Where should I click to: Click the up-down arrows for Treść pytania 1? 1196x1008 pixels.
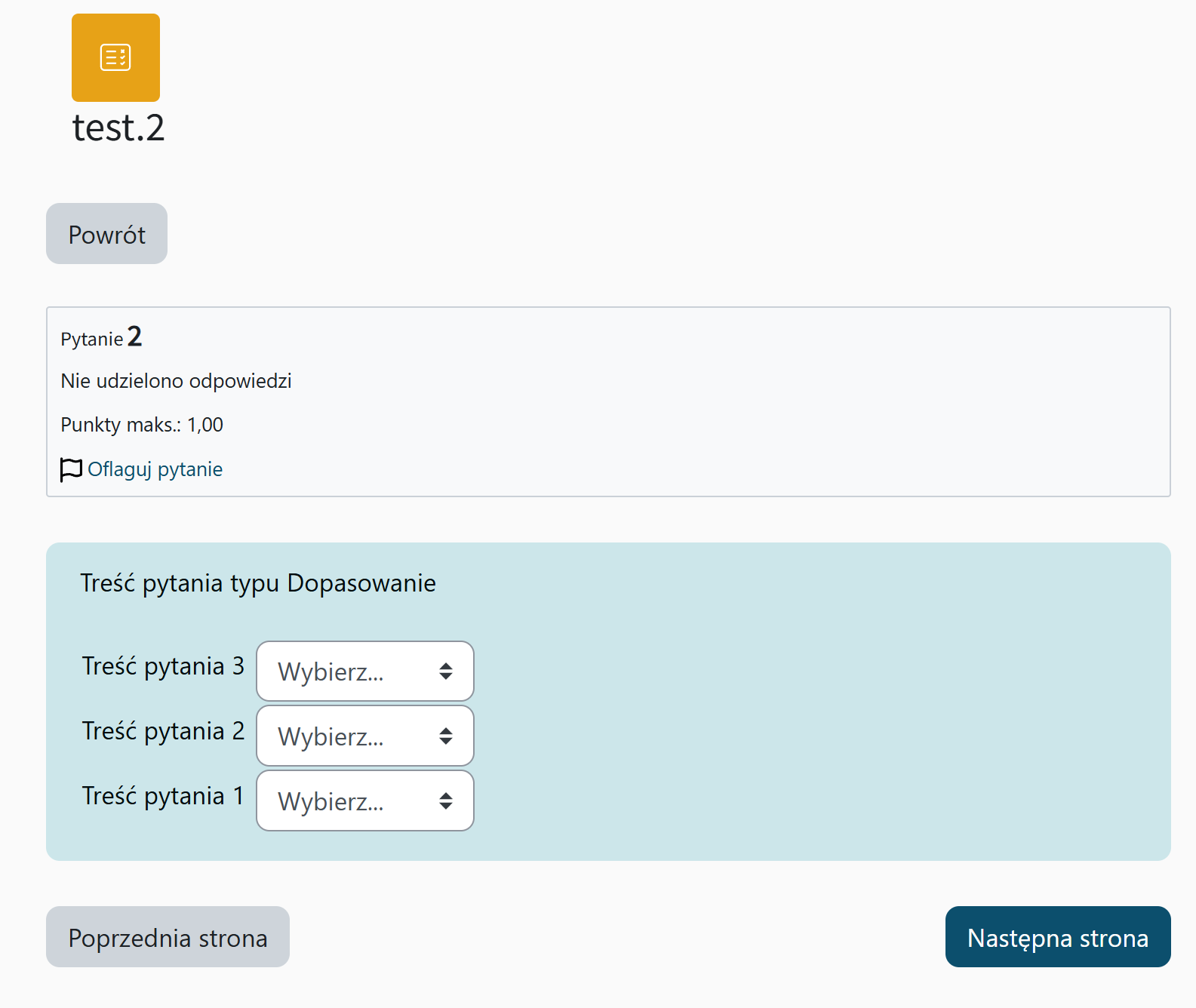(446, 801)
